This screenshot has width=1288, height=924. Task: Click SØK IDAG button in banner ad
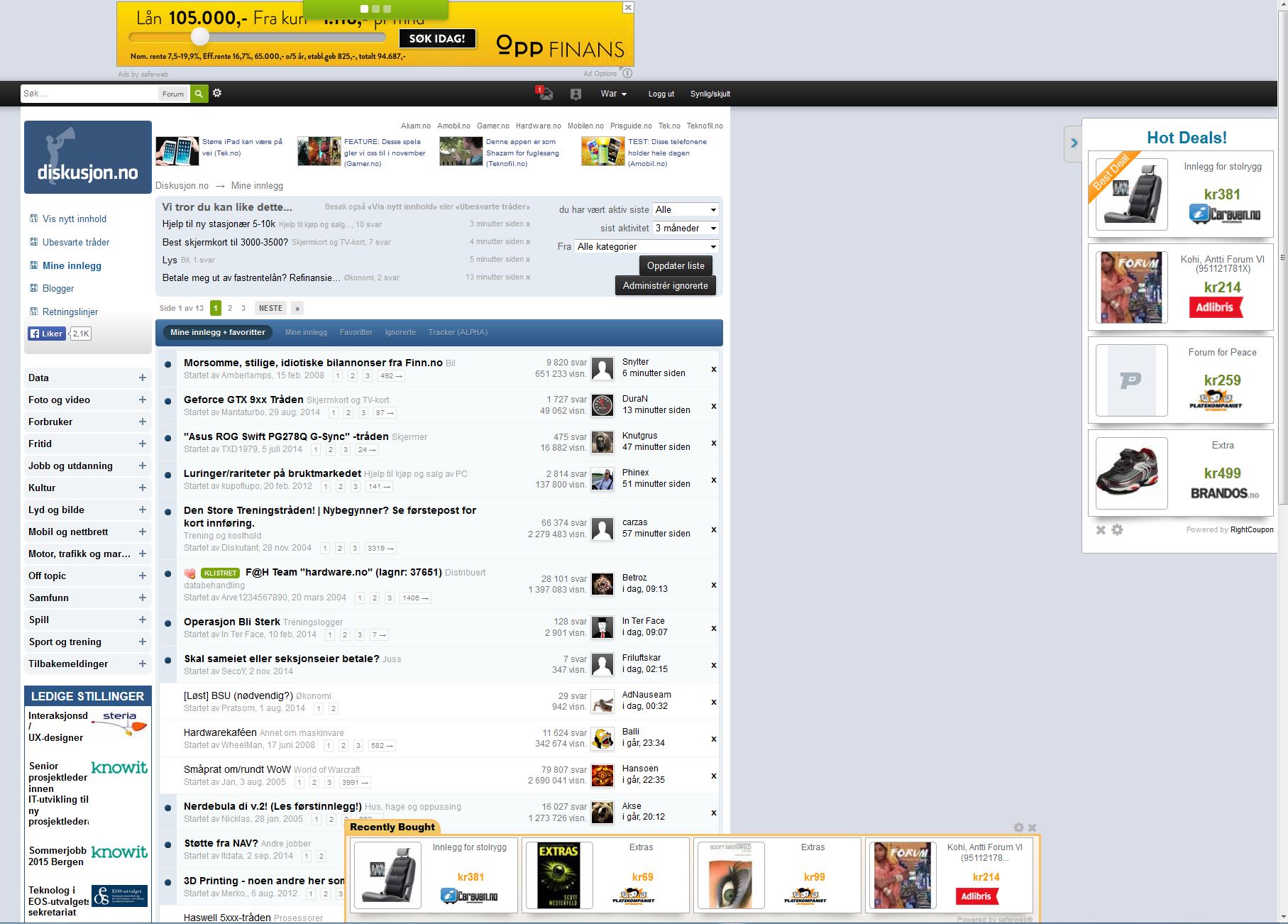click(x=437, y=38)
